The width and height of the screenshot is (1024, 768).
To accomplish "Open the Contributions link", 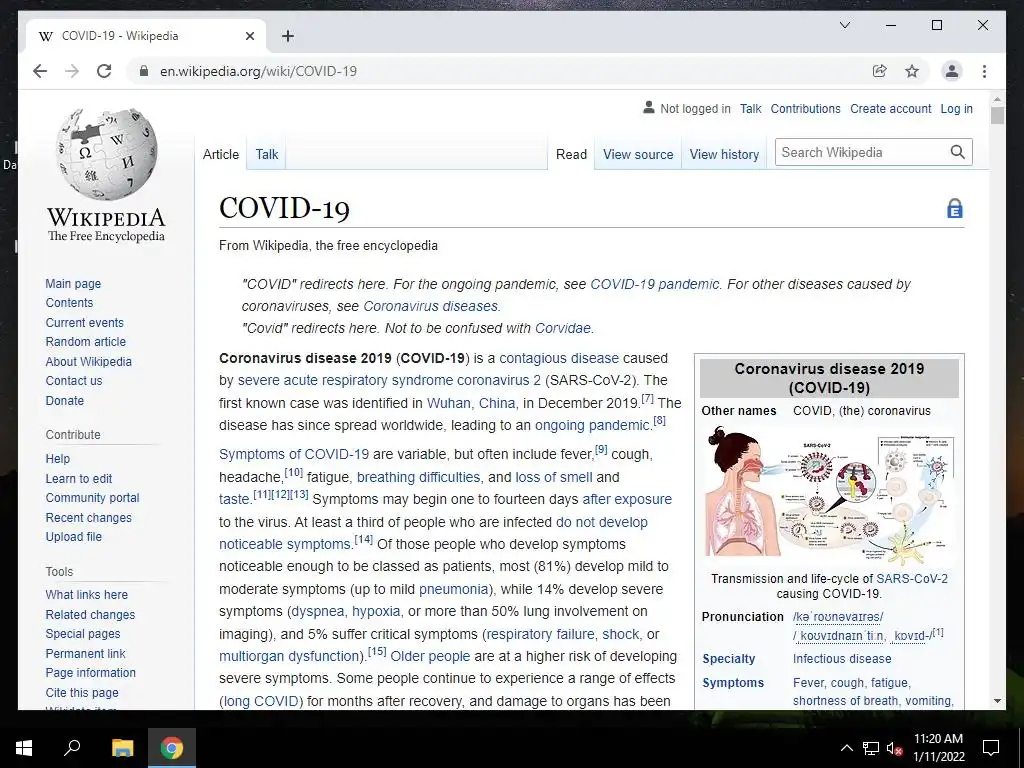I will pos(805,108).
